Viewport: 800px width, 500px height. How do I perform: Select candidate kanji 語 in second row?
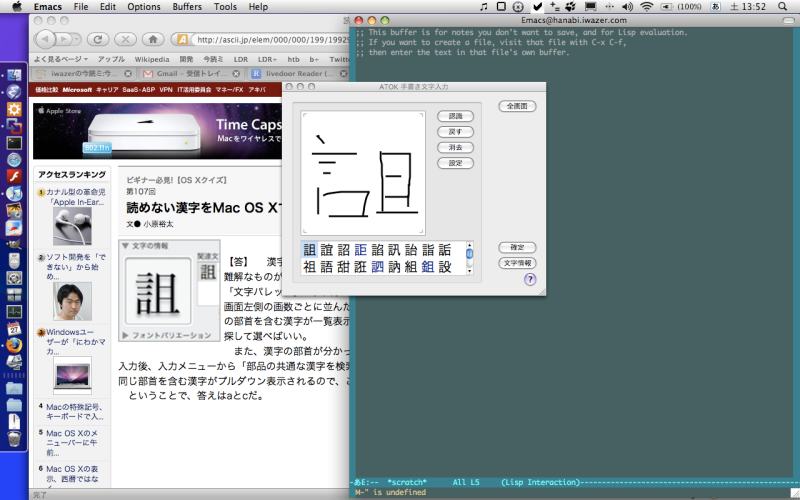(x=327, y=266)
